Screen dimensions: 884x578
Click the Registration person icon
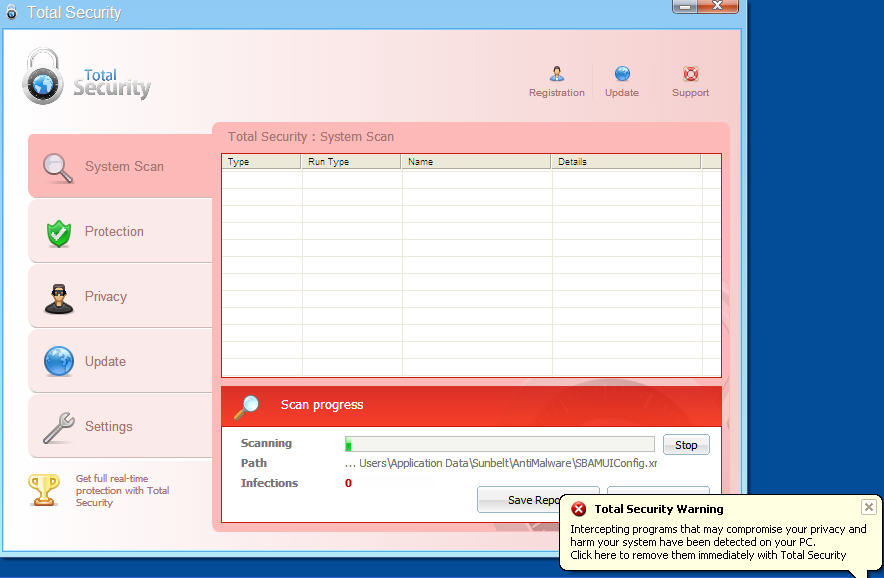(x=556, y=74)
